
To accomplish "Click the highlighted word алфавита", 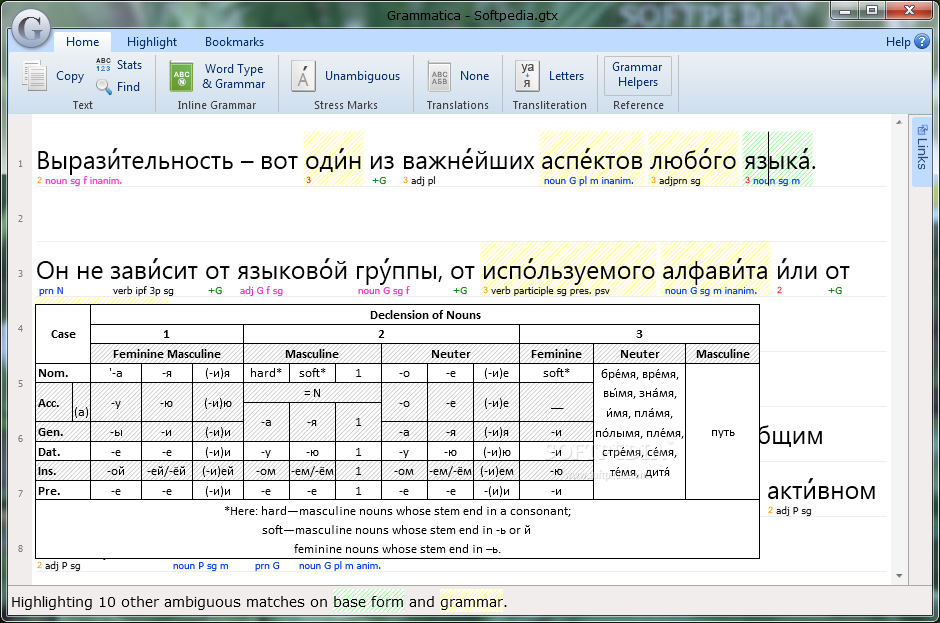I will (x=715, y=271).
